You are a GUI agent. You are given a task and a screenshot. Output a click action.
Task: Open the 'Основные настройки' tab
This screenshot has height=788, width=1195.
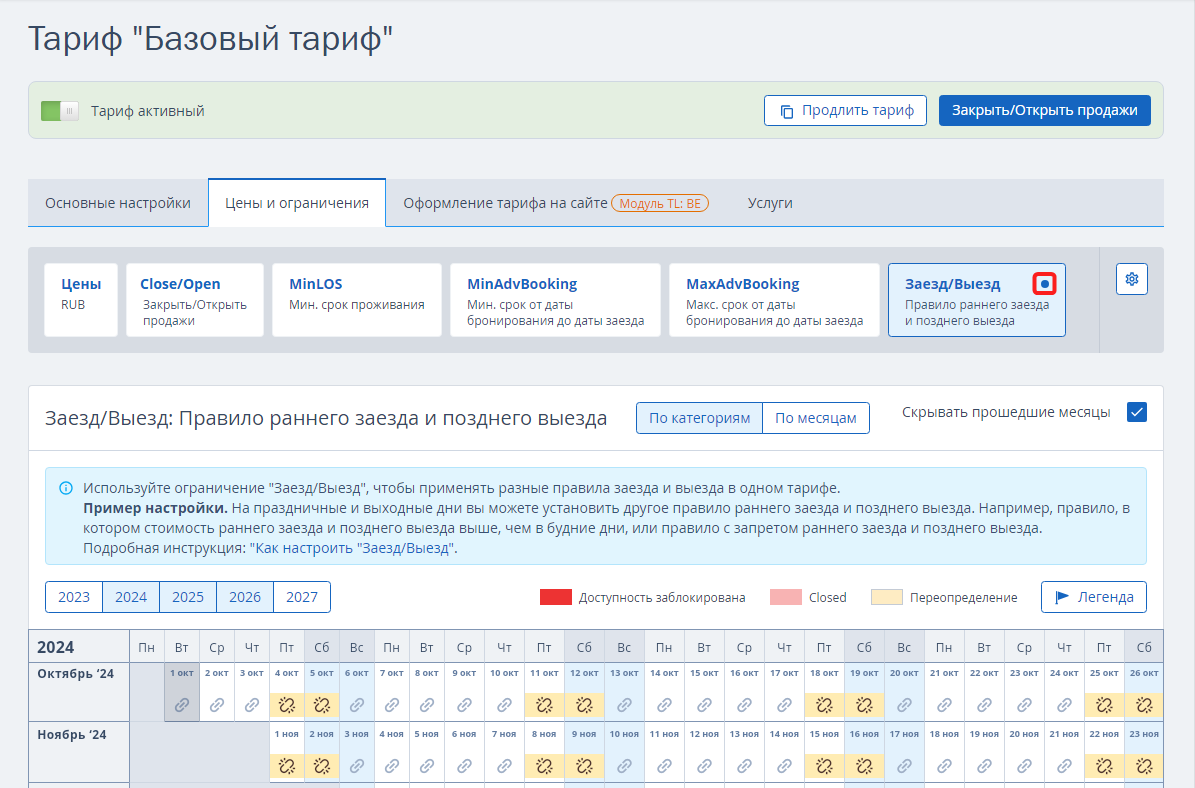tap(118, 203)
